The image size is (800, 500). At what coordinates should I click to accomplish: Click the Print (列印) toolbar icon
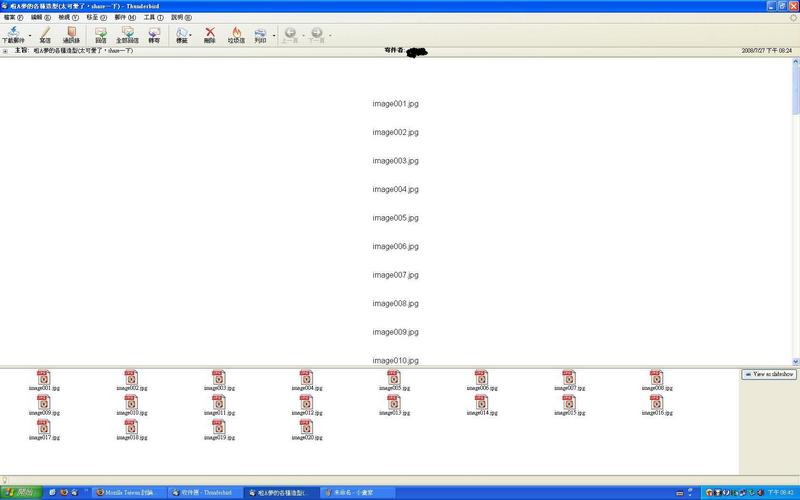tap(260, 32)
